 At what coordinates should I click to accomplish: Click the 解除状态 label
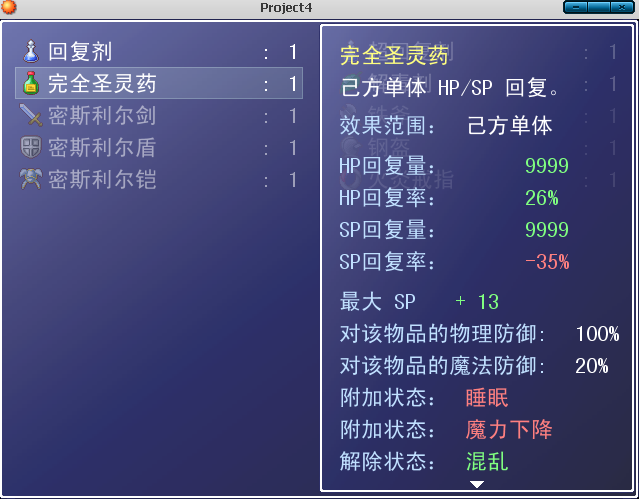click(387, 461)
